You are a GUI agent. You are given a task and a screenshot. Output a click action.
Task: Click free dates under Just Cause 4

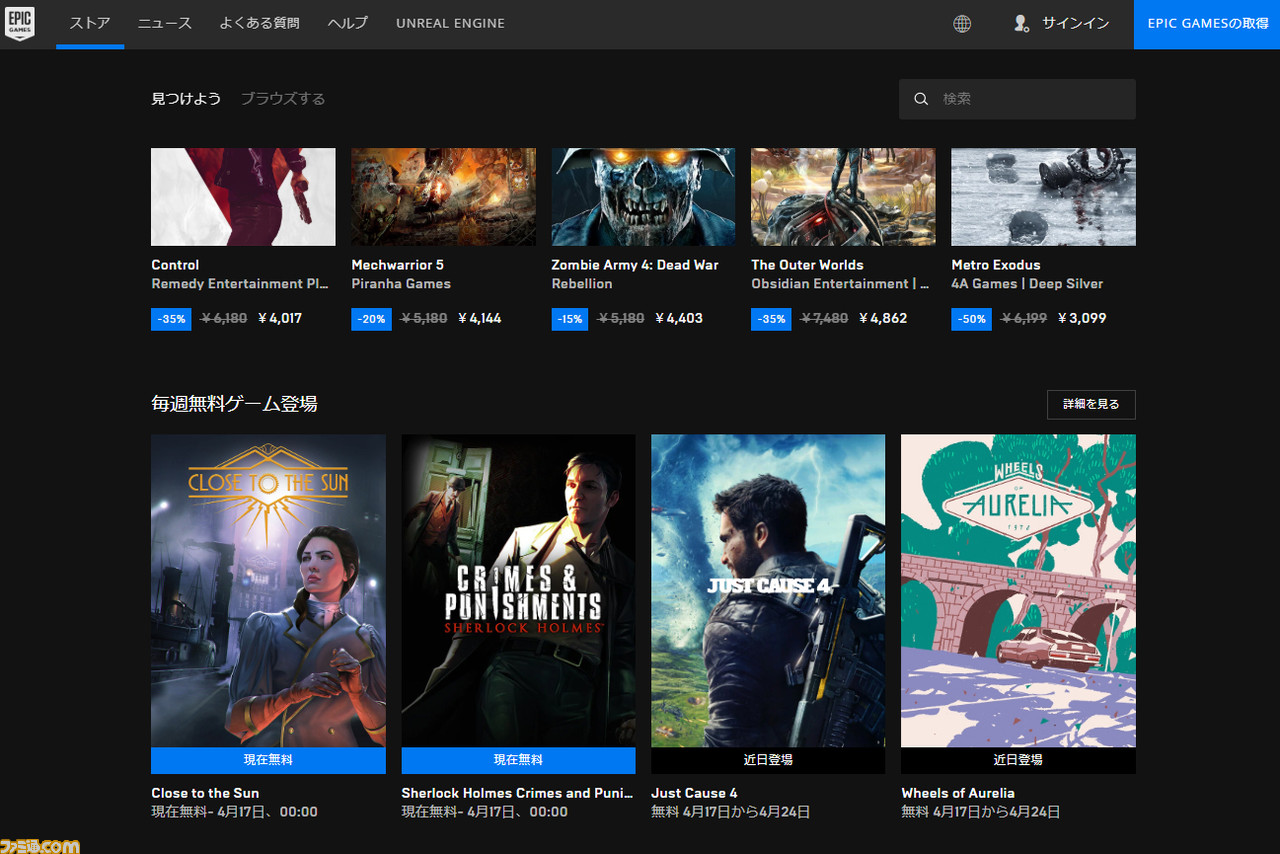point(730,812)
